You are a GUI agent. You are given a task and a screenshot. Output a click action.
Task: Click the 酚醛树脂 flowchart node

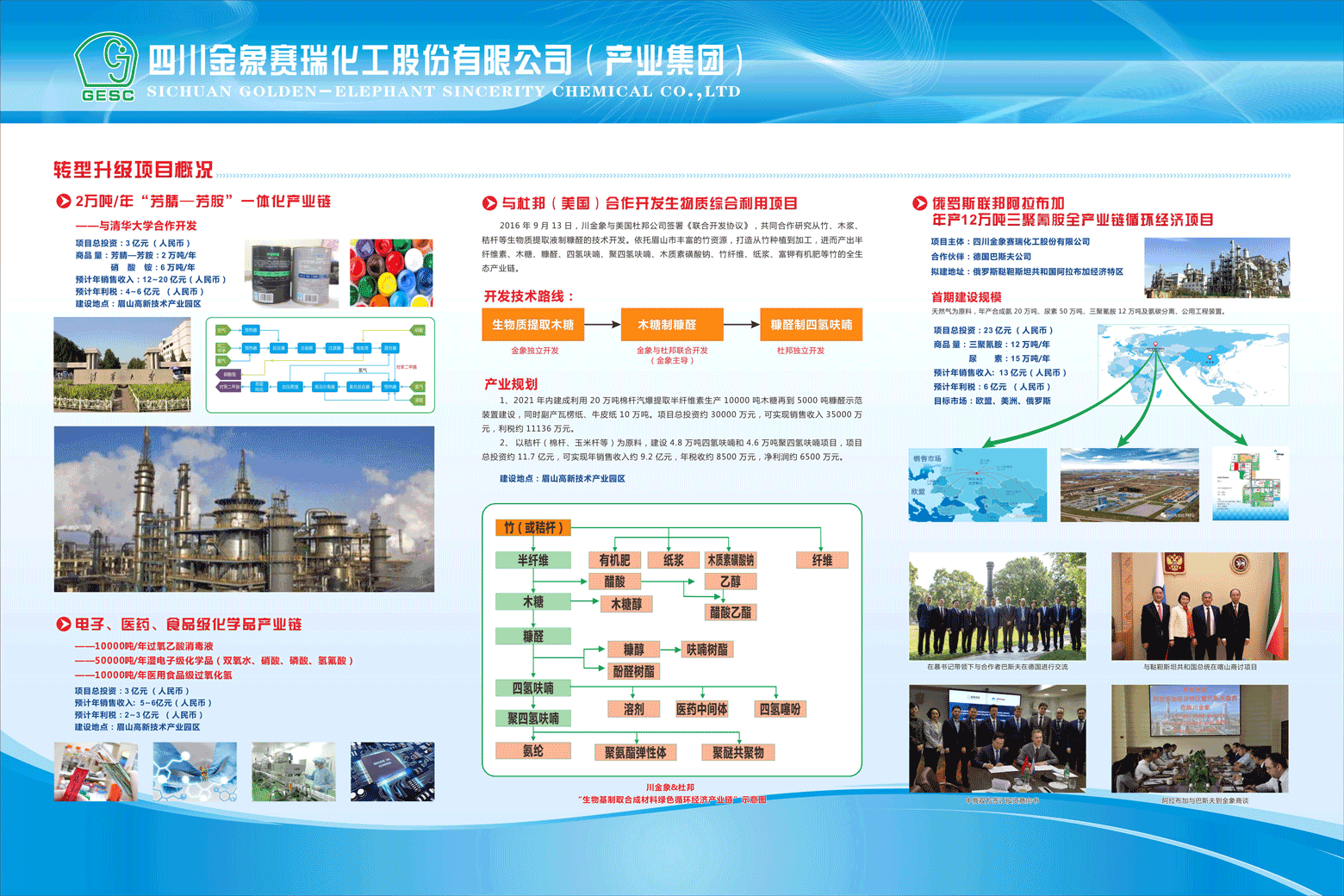[x=633, y=671]
